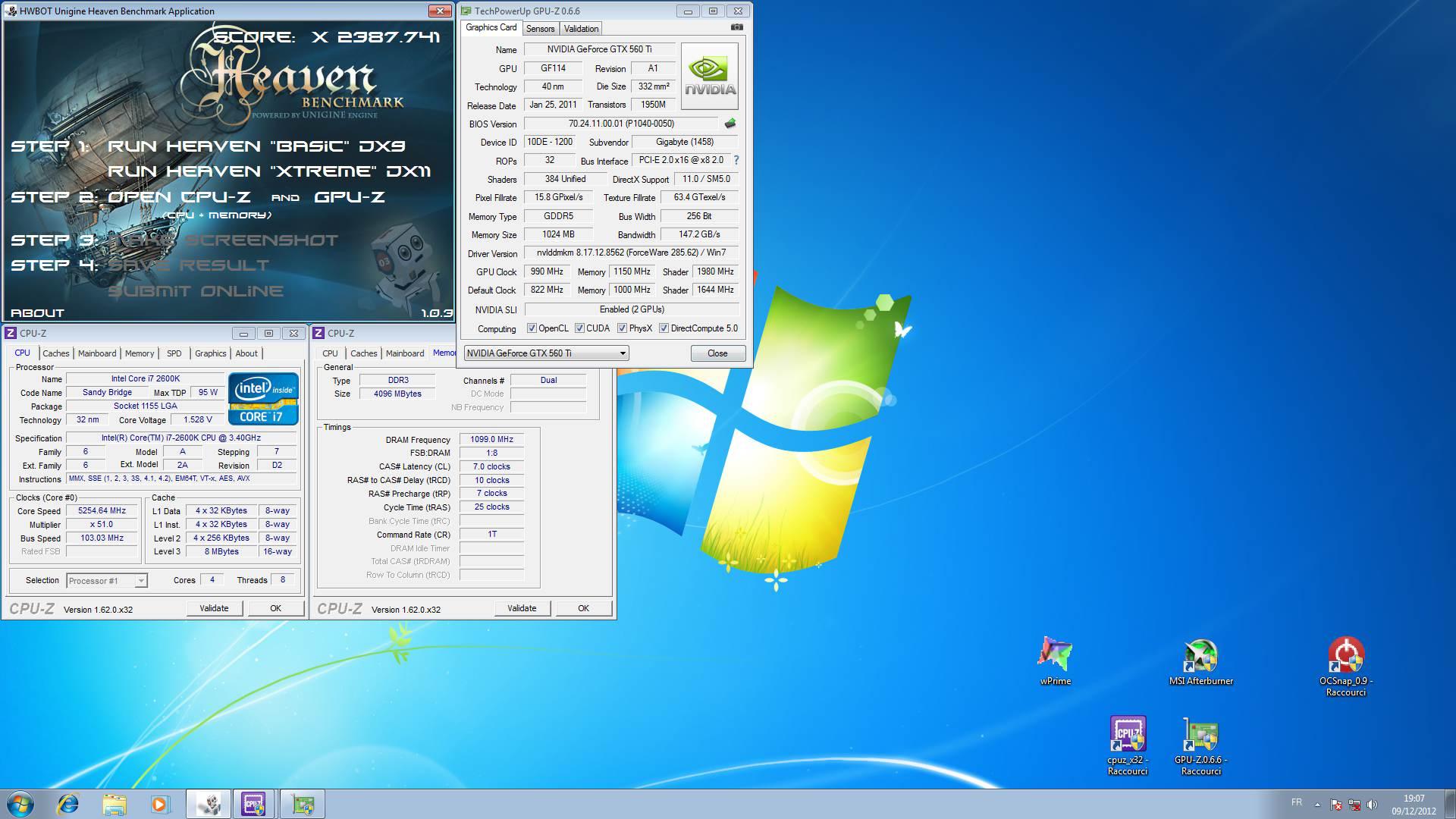Screen dimensions: 1456x819
Task: Click the Specification field in CPU-Z
Action: 182,438
